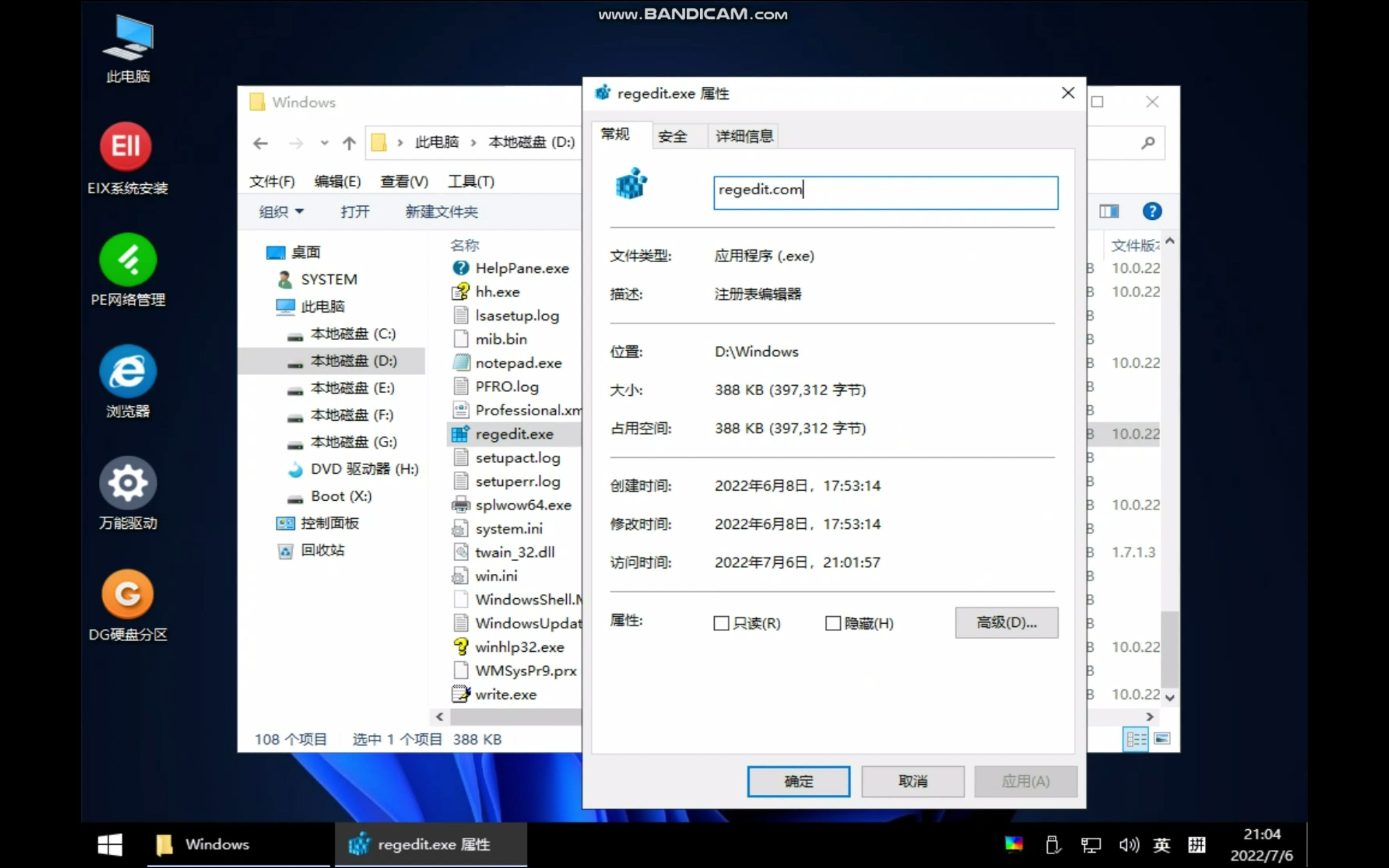1389x868 pixels.
Task: Open the 组织 dropdown menu
Action: point(281,212)
